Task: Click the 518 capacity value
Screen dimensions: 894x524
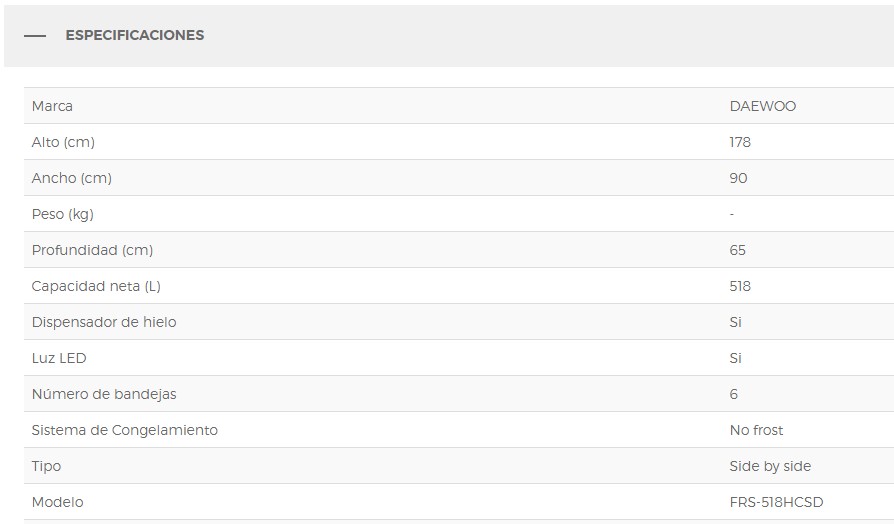Action: pos(740,286)
